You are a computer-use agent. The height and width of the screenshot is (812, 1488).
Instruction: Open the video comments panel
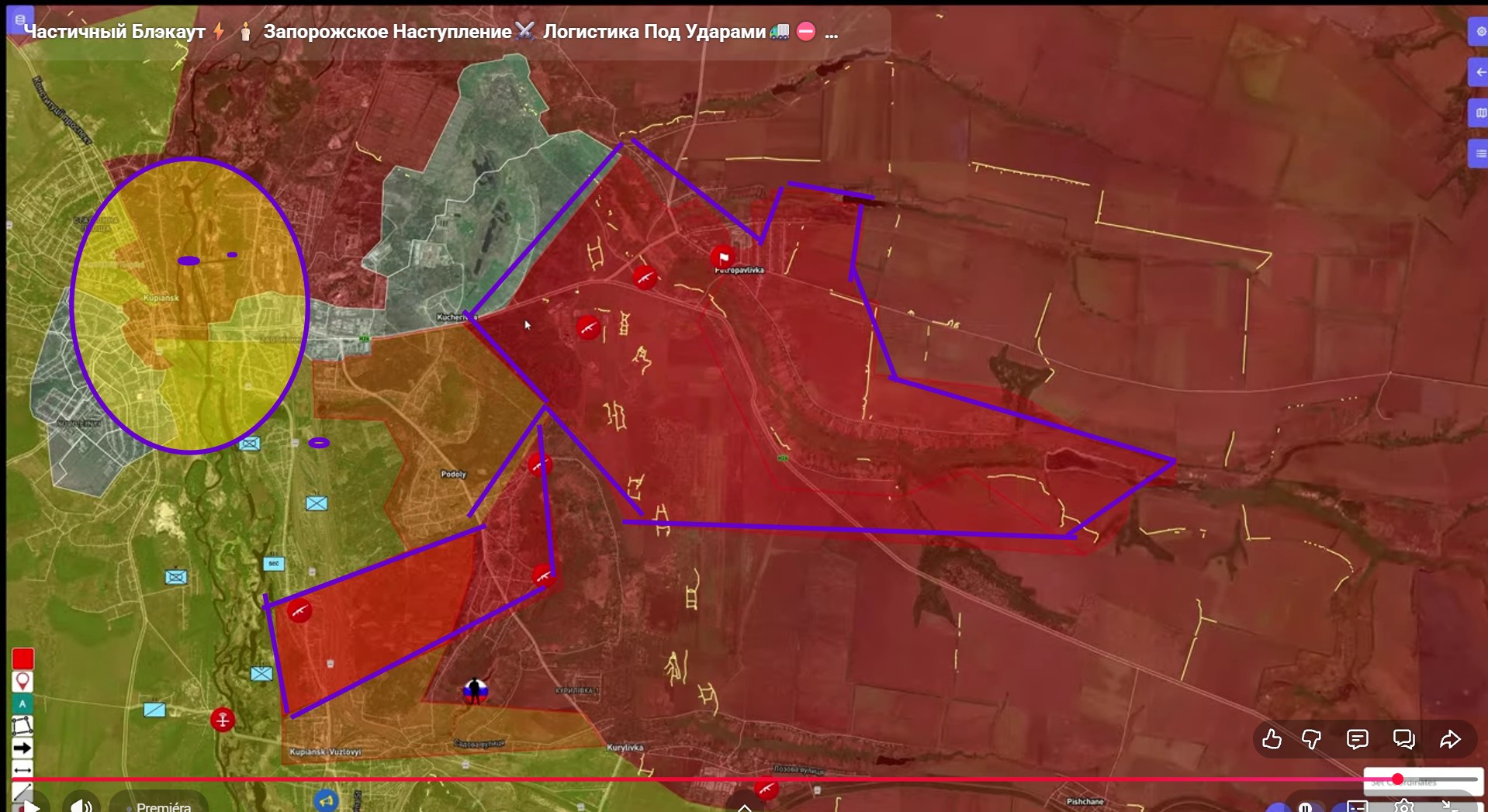coord(1357,739)
